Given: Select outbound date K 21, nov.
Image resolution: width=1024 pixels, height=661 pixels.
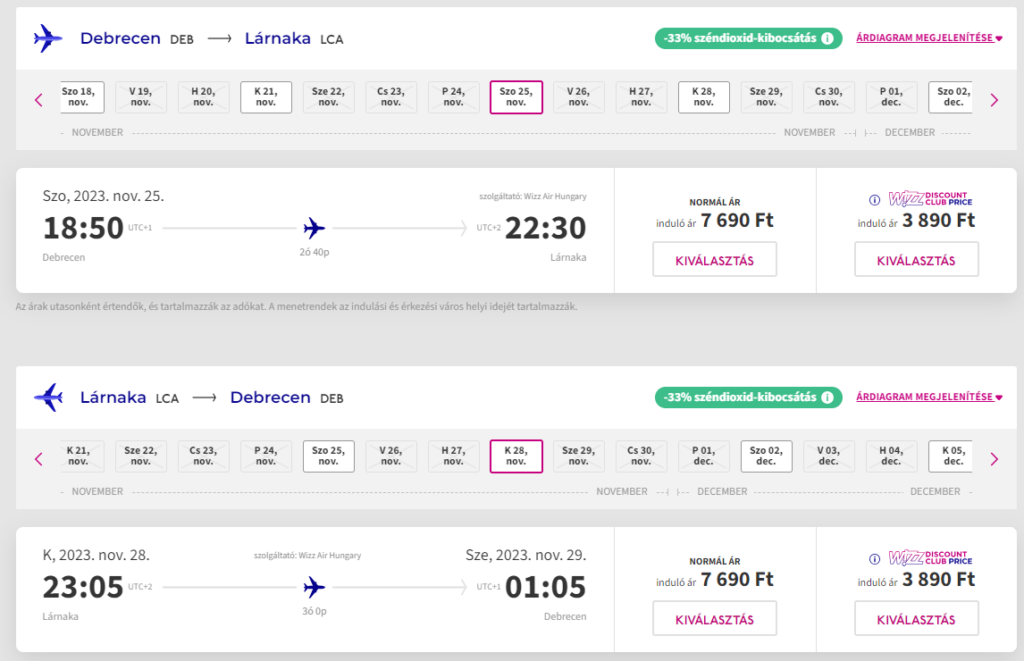Looking at the screenshot, I should point(266,97).
